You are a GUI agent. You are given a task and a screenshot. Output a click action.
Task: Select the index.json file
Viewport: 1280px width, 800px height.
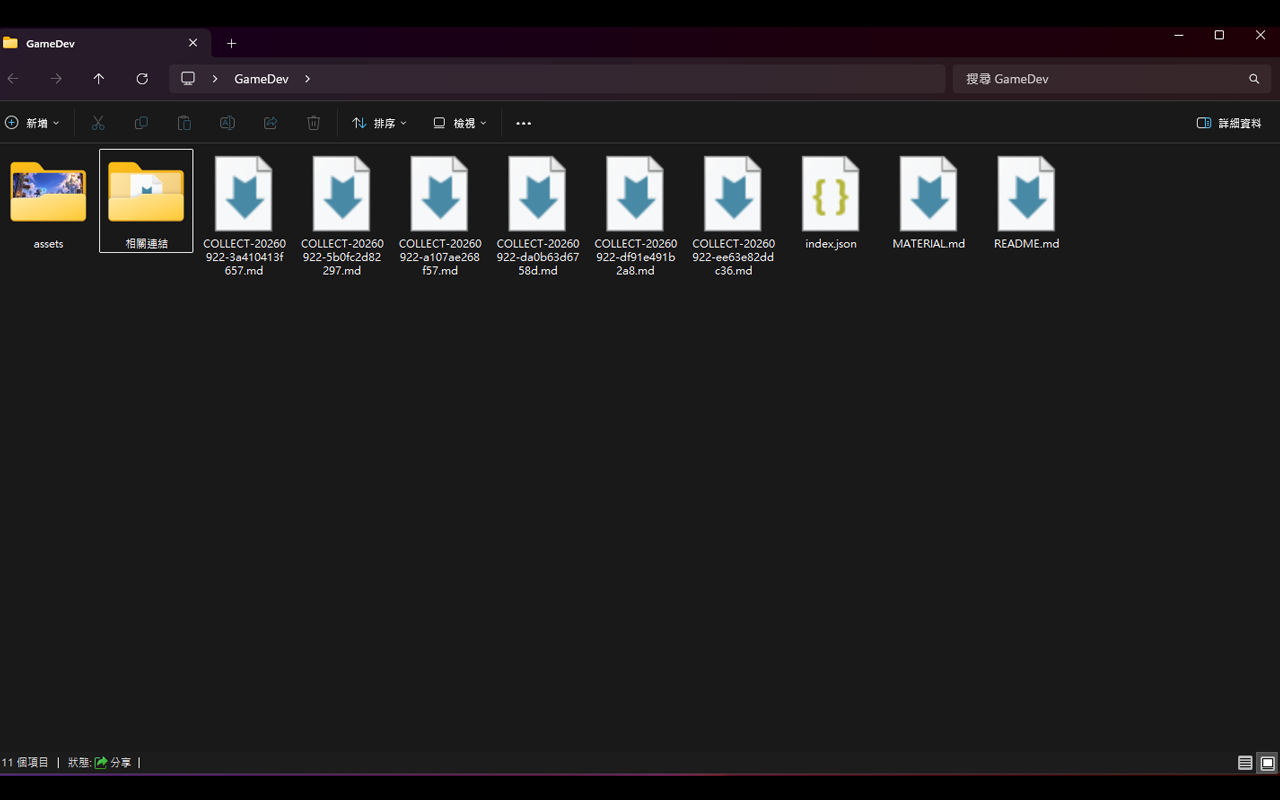click(x=831, y=204)
